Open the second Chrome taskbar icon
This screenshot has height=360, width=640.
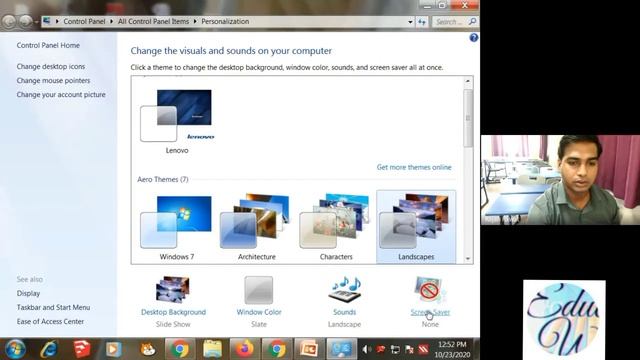pyautogui.click(x=277, y=349)
